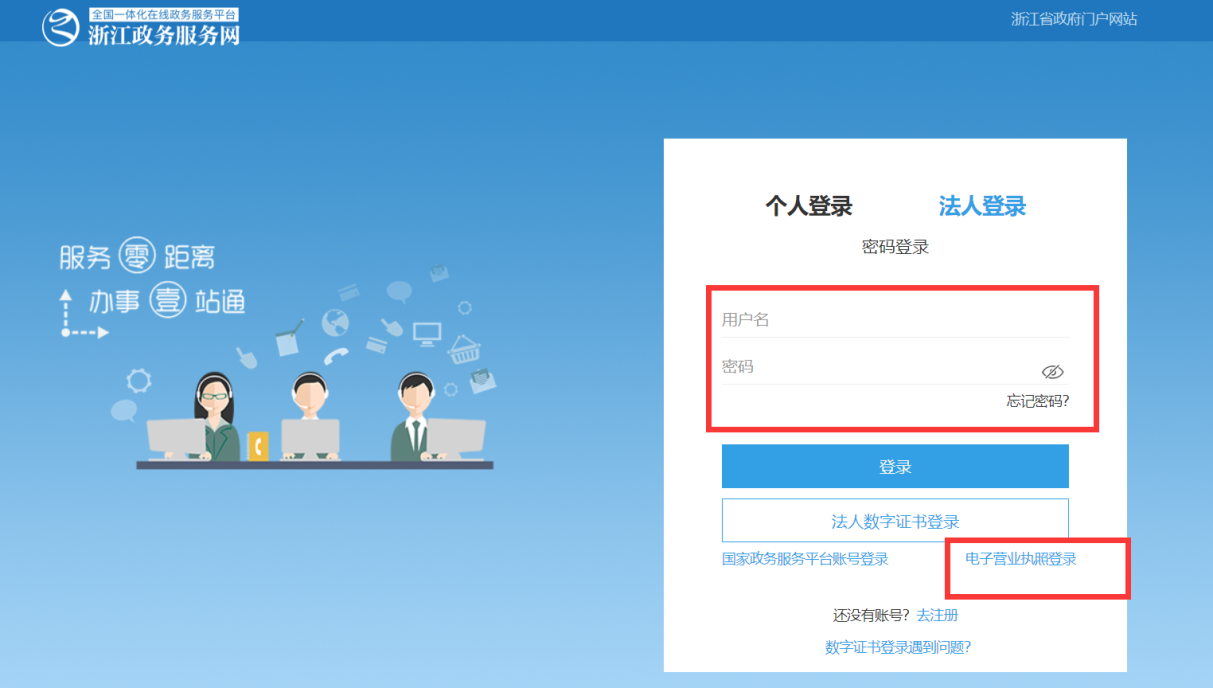
Task: Open 国家政务服务平台账号登录 link
Action: click(x=805, y=559)
